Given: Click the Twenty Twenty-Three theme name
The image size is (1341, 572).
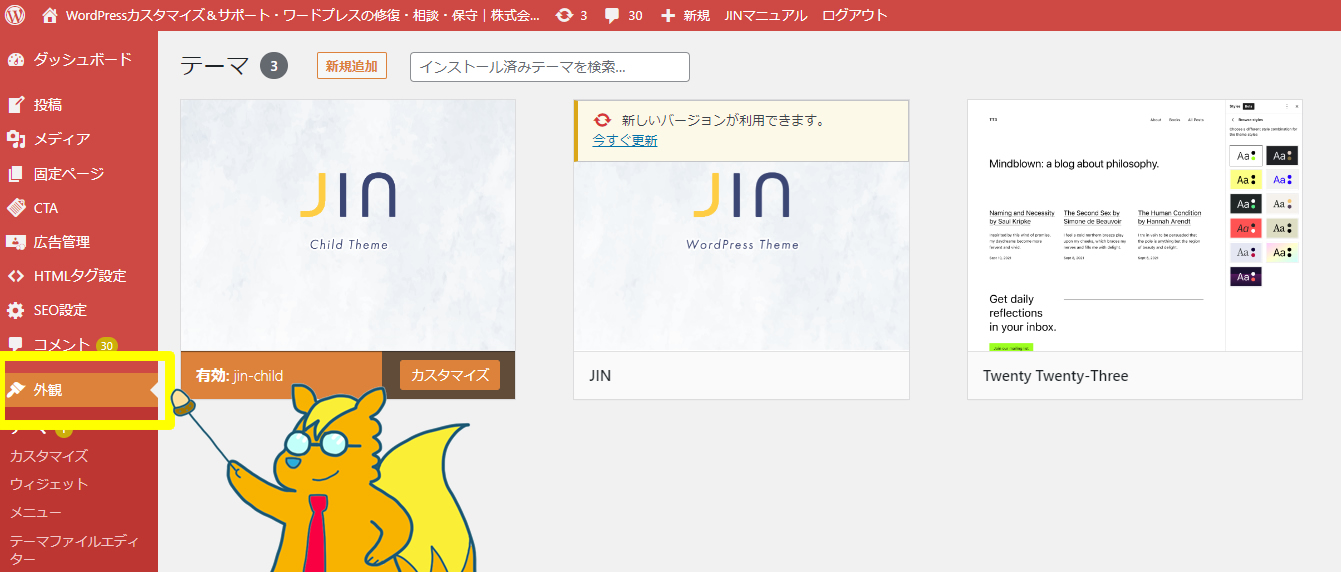Looking at the screenshot, I should (x=1055, y=376).
